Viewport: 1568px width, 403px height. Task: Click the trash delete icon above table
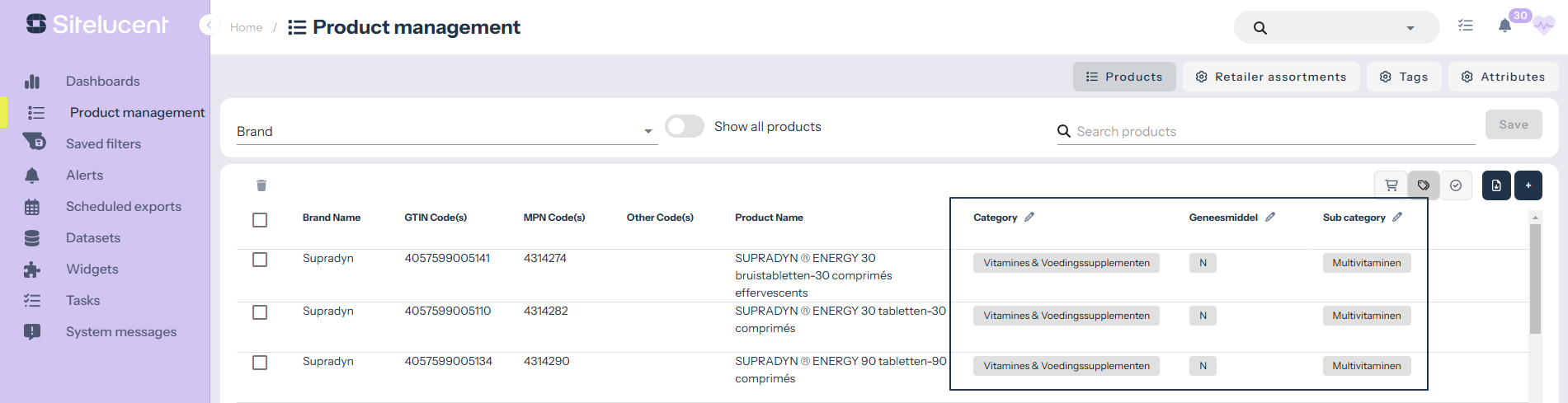pyautogui.click(x=261, y=185)
